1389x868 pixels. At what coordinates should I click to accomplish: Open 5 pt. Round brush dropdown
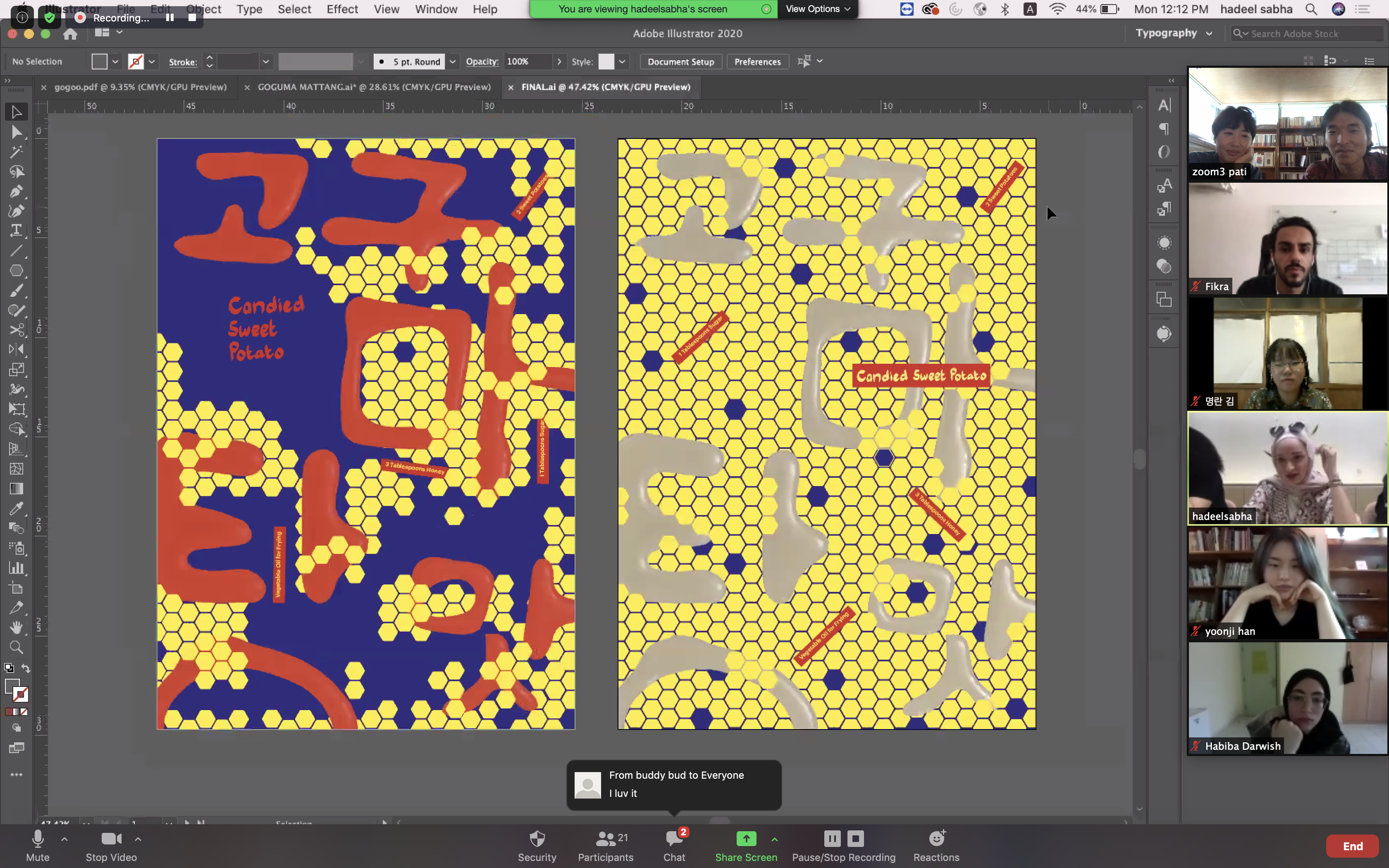tap(453, 62)
